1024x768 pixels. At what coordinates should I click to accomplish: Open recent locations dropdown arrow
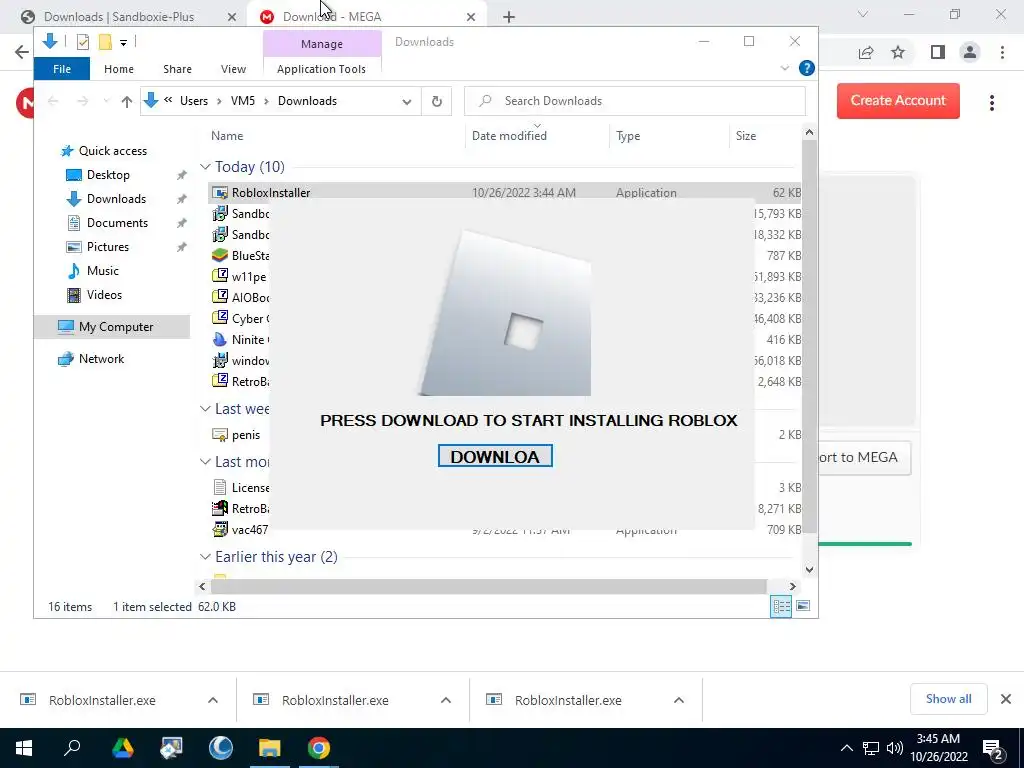coord(106,101)
